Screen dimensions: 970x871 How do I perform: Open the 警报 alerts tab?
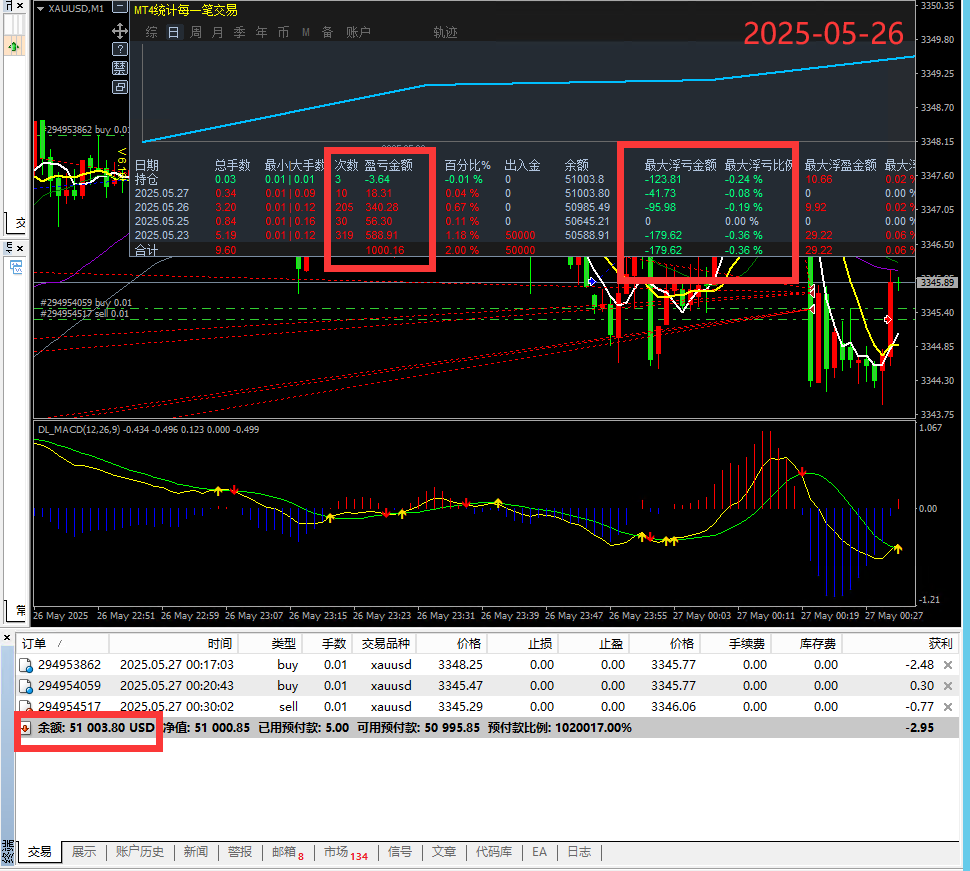[240, 852]
